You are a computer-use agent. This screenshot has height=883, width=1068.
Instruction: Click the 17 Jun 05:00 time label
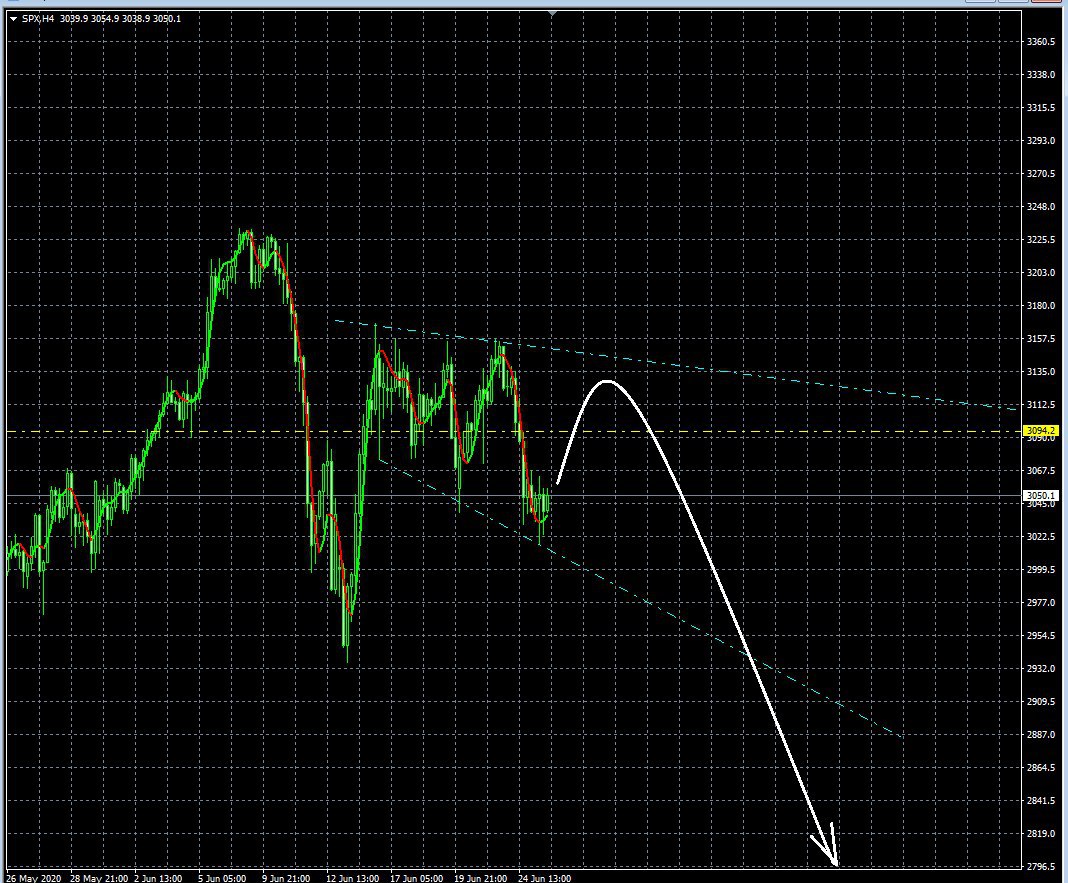(x=416, y=878)
